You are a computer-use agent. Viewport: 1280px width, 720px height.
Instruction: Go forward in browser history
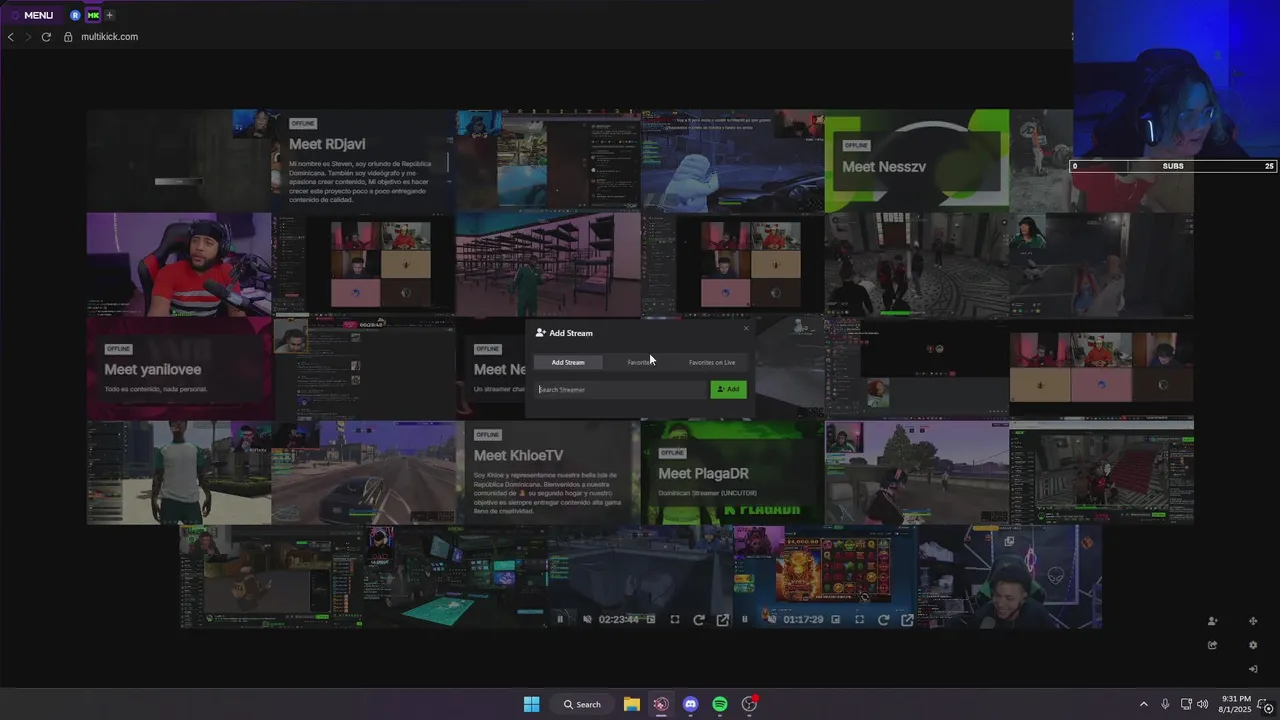(x=28, y=37)
